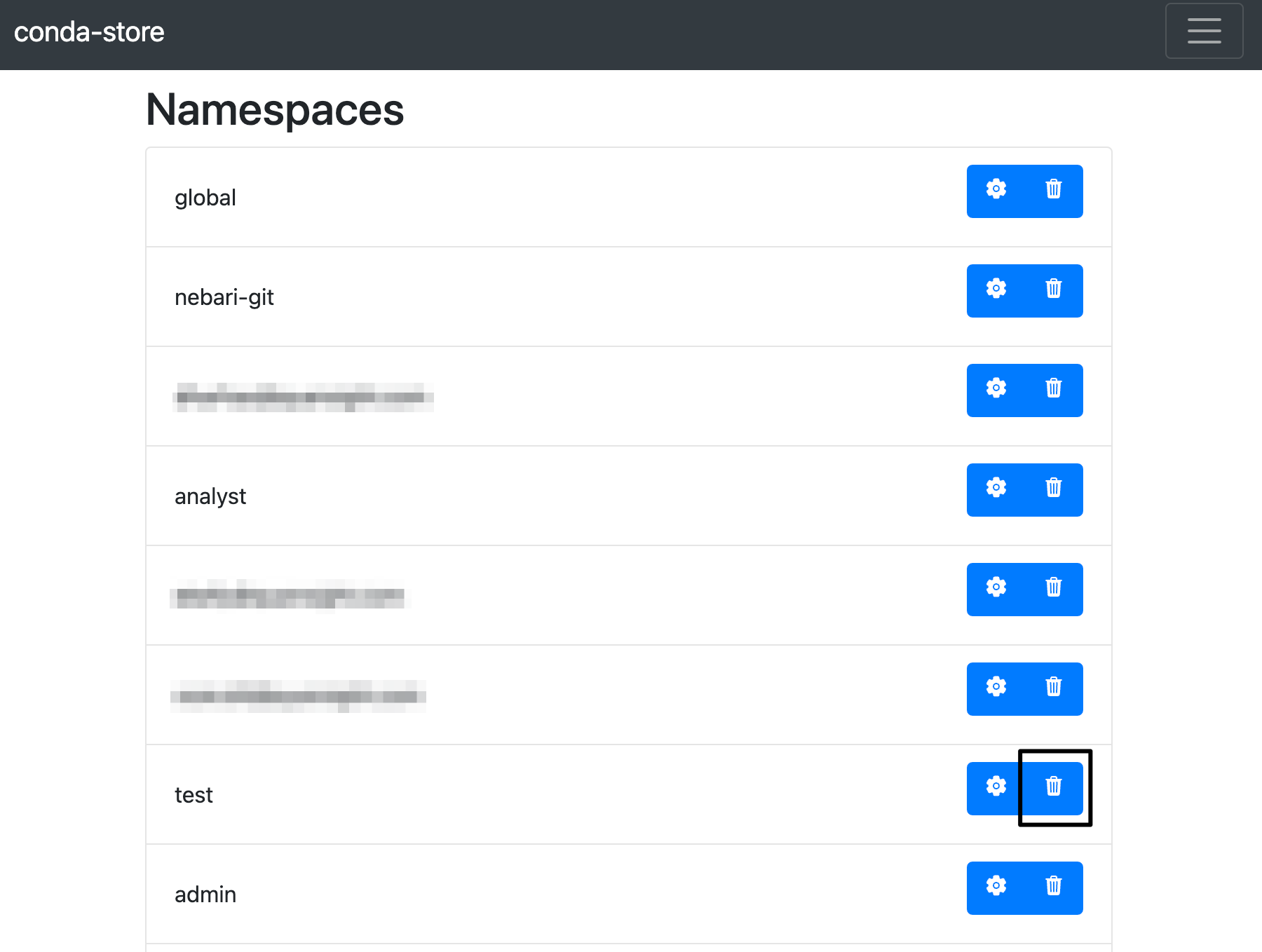The height and width of the screenshot is (952, 1262).
Task: Delete the test namespace
Action: coord(1053,788)
